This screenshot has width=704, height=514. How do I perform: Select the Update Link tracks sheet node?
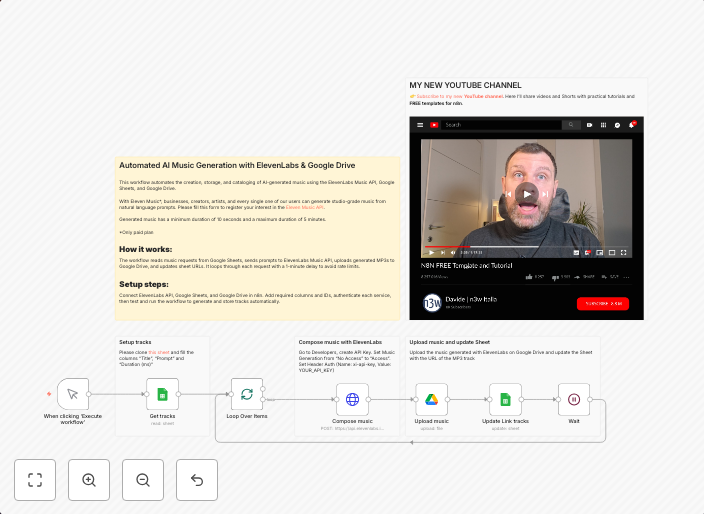(x=506, y=399)
